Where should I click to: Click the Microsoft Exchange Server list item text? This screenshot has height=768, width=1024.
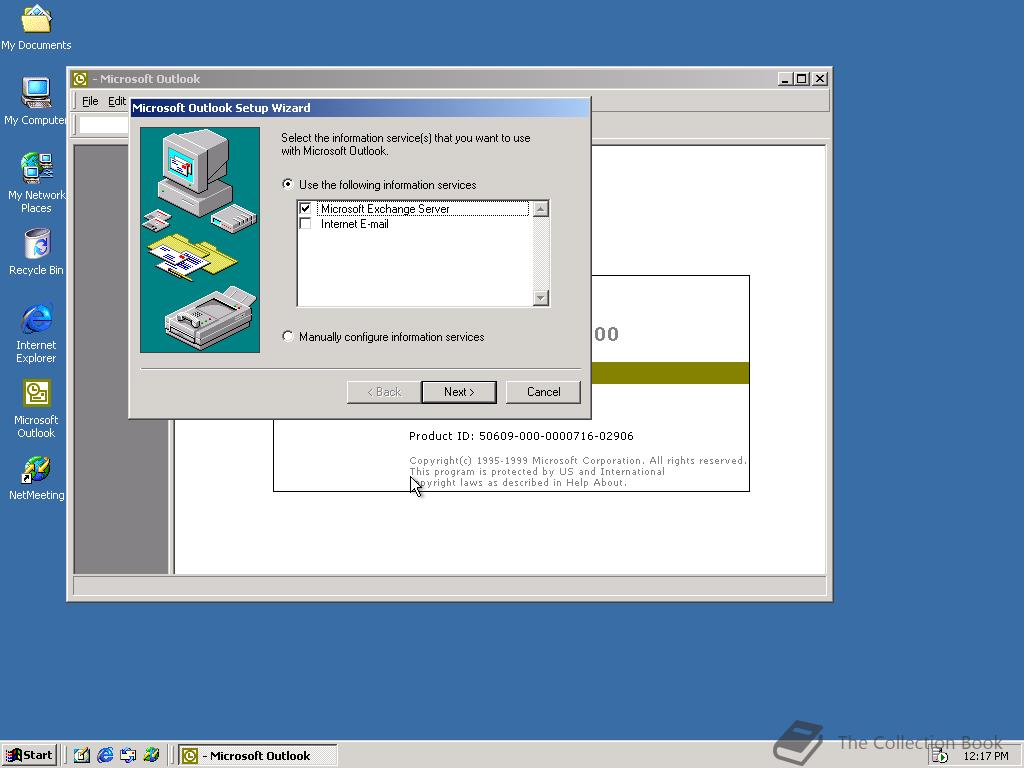385,209
